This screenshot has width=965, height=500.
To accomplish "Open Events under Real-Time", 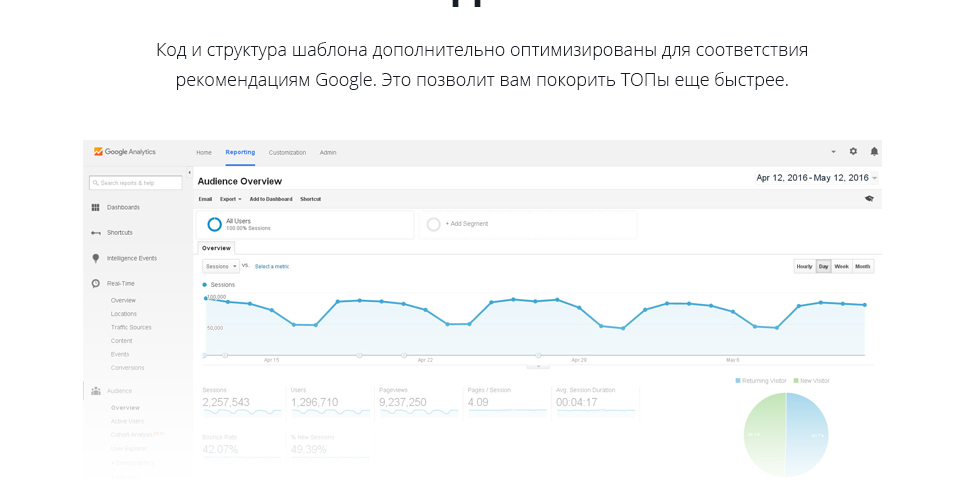I will pyautogui.click(x=120, y=355).
